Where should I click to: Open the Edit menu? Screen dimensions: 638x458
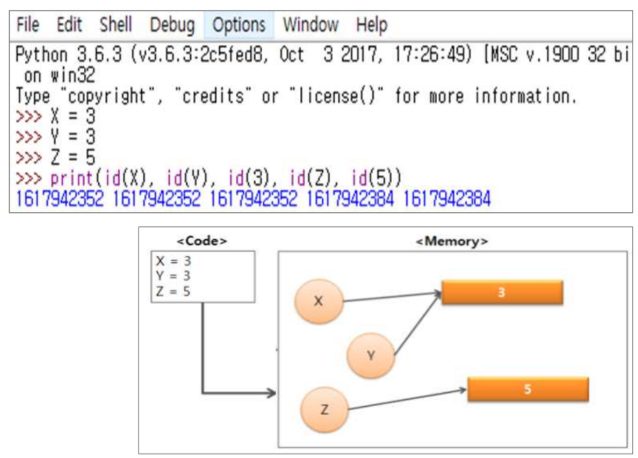click(x=69, y=25)
